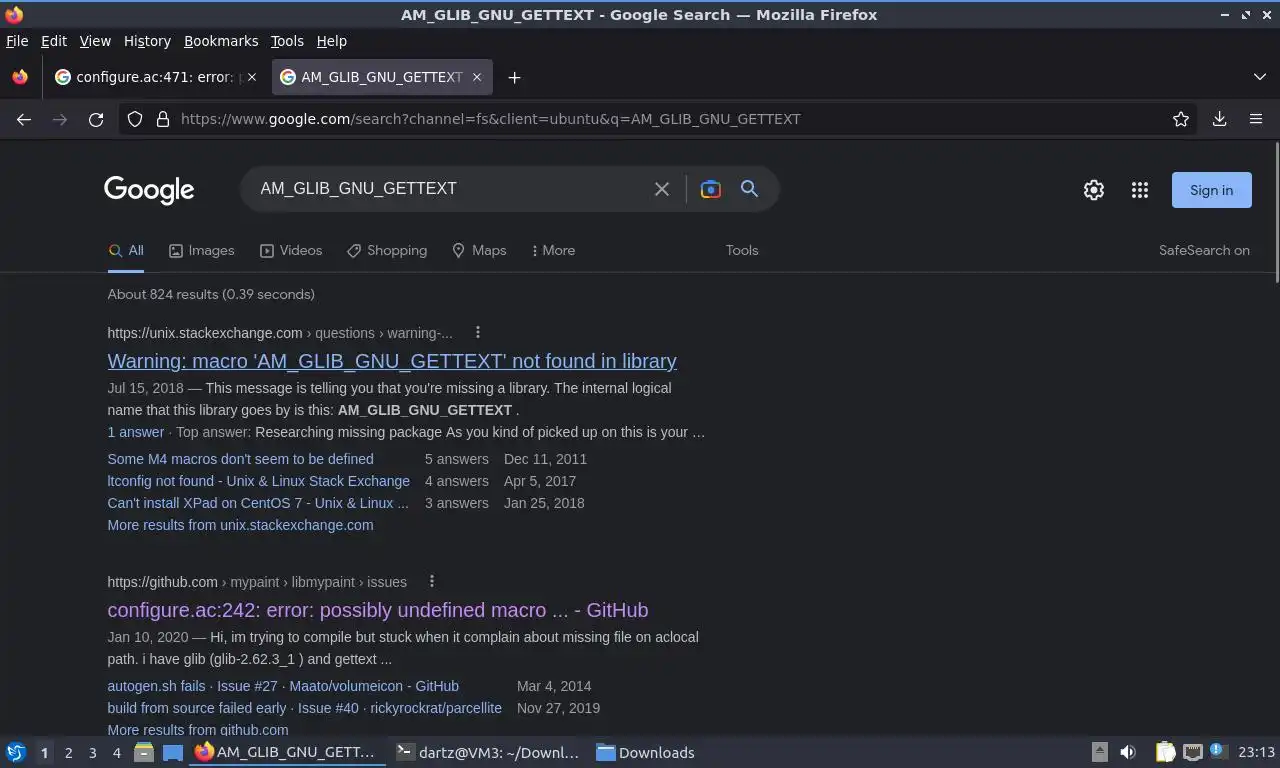Submit search with magnifier icon
This screenshot has height=768, width=1280.
pyautogui.click(x=749, y=189)
